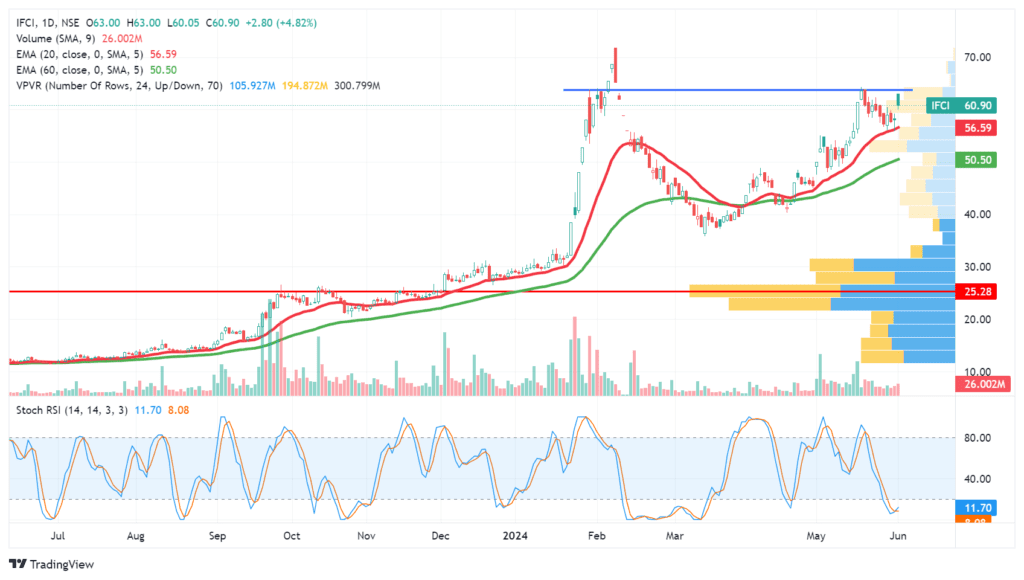
Task: Select the red 25.28 price level label
Action: (x=977, y=291)
